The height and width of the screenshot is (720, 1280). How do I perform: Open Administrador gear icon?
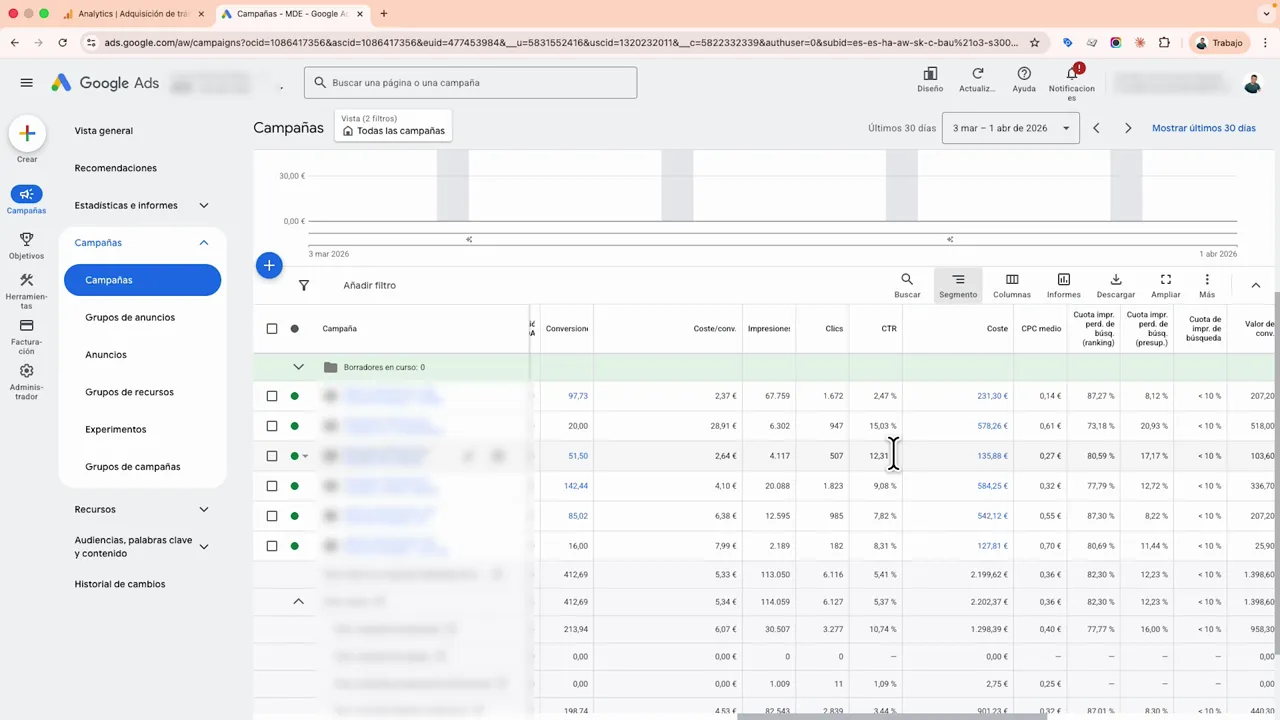27,371
